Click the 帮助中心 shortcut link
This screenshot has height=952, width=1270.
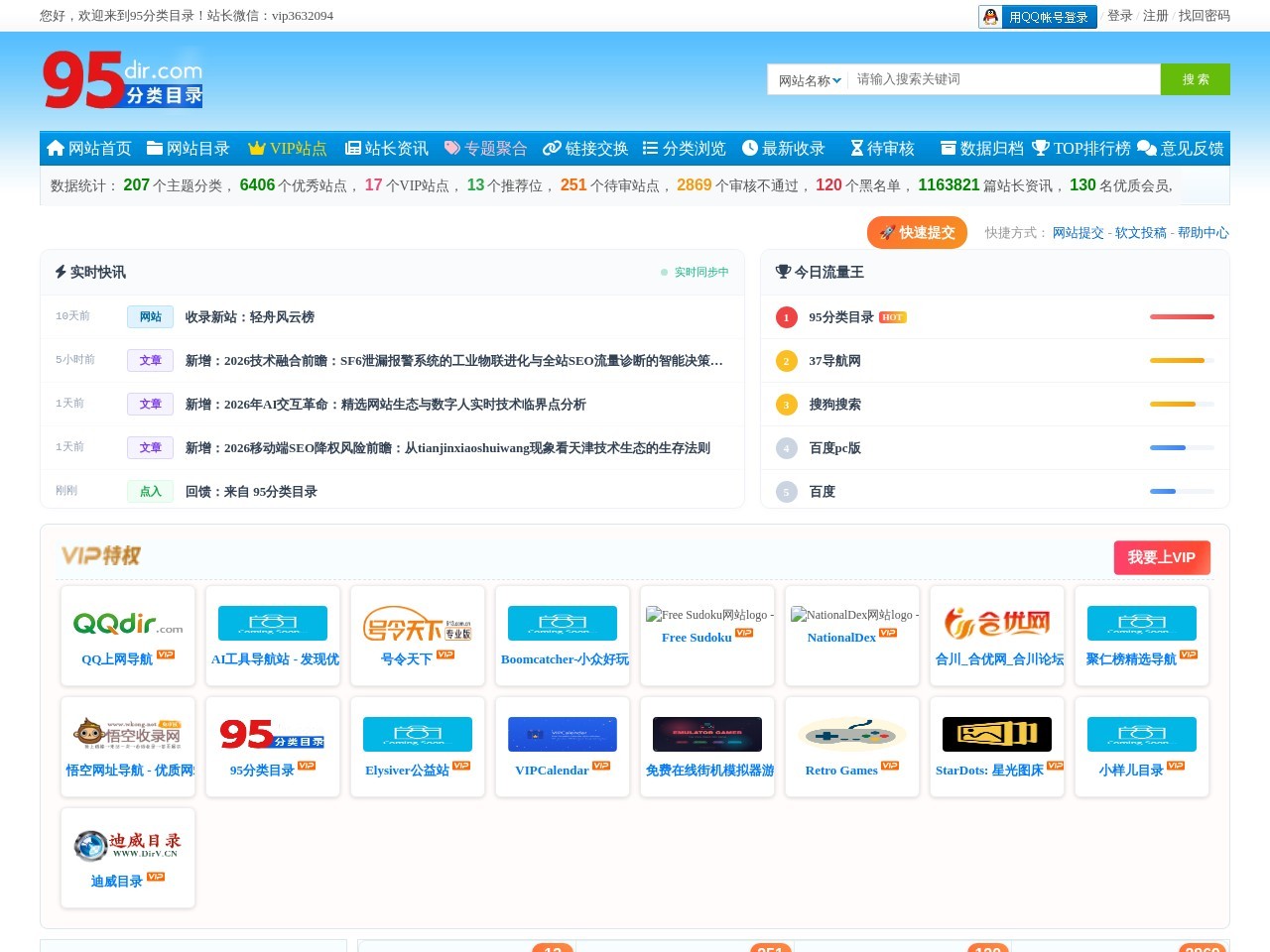click(1203, 233)
